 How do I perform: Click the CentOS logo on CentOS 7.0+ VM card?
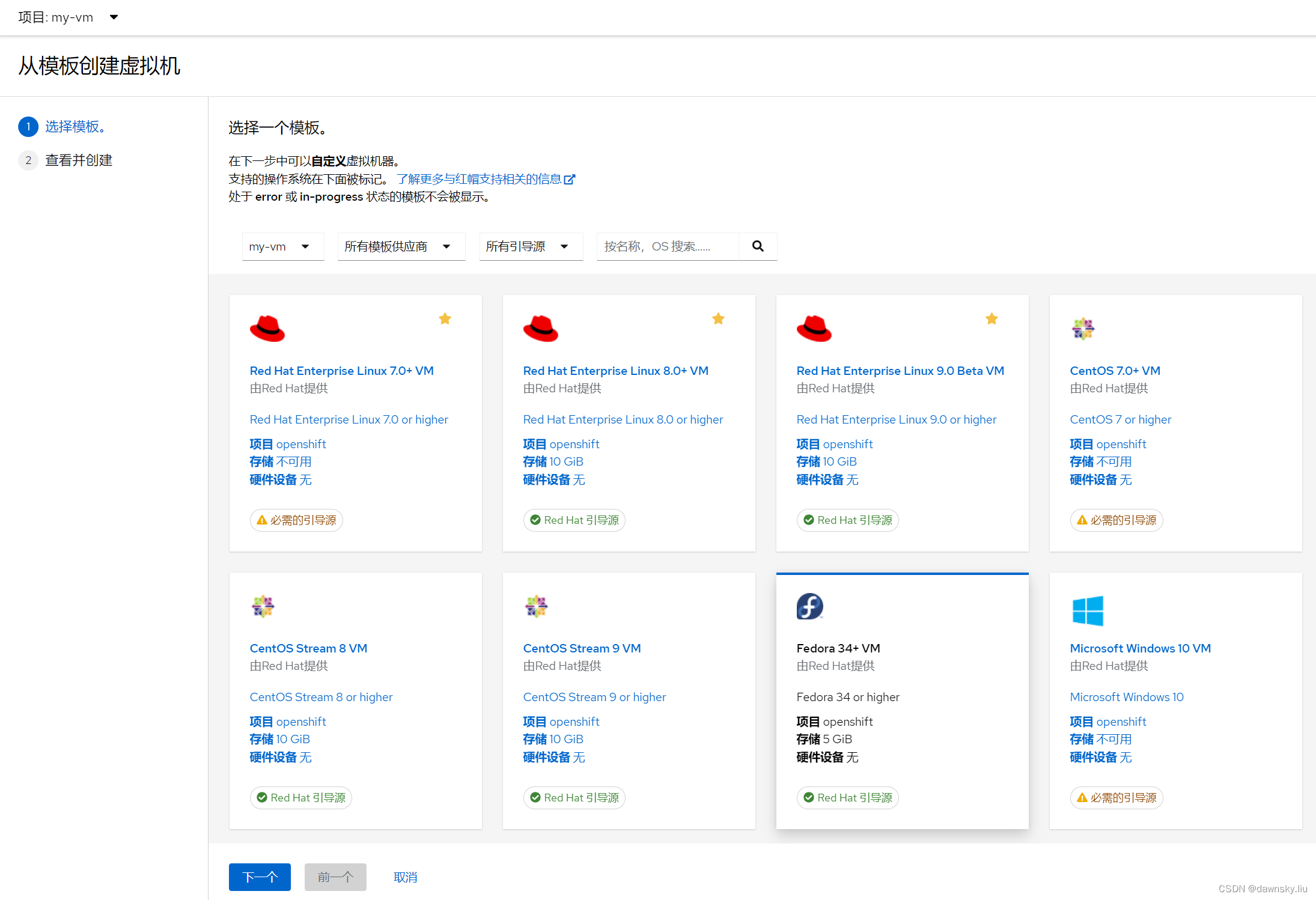(1083, 329)
